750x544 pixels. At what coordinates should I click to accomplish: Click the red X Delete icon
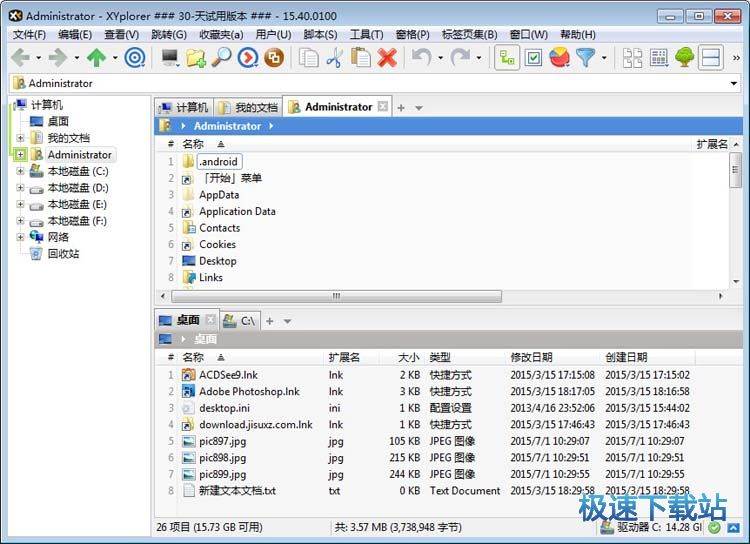click(387, 58)
